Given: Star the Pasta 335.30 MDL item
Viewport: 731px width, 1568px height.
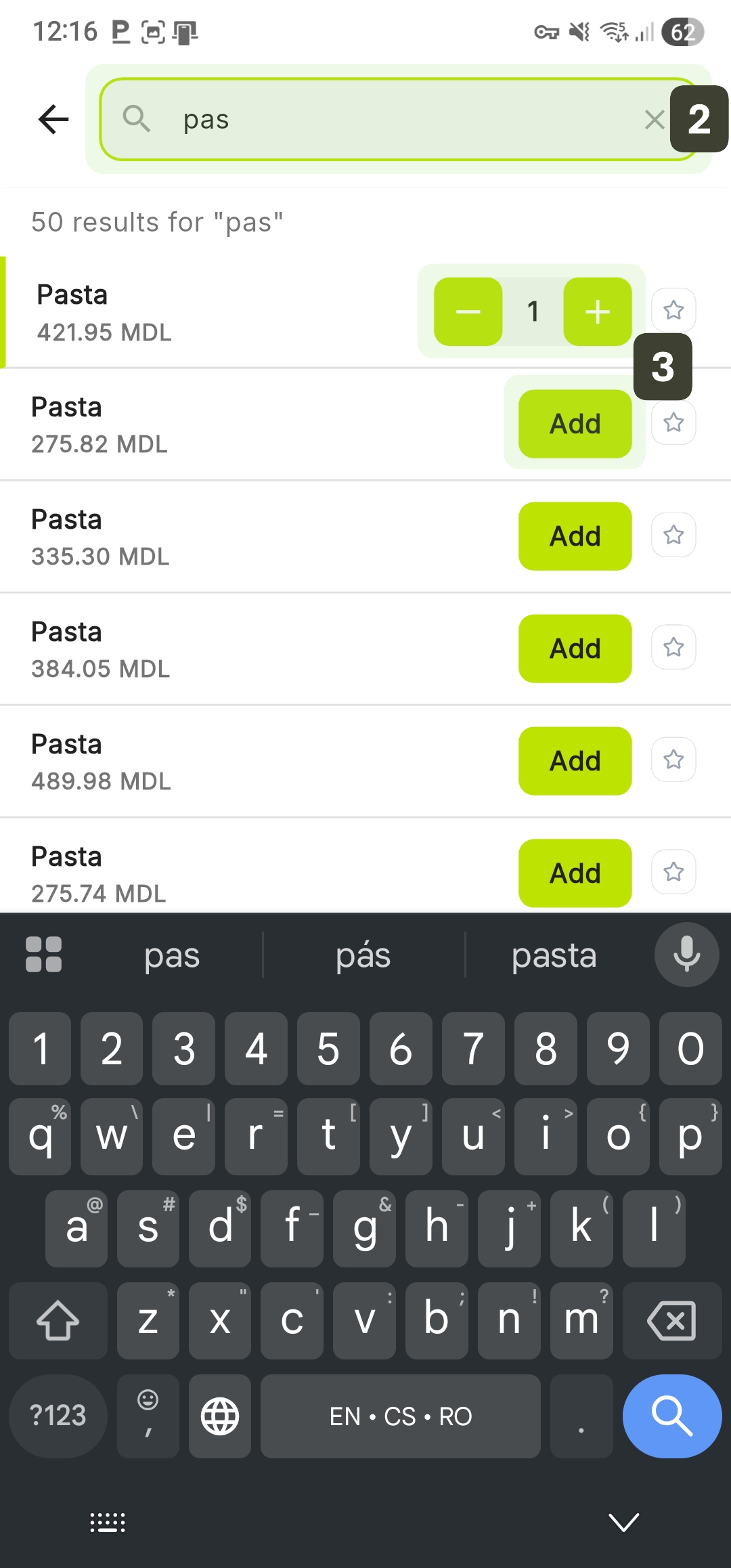Looking at the screenshot, I should (673, 535).
